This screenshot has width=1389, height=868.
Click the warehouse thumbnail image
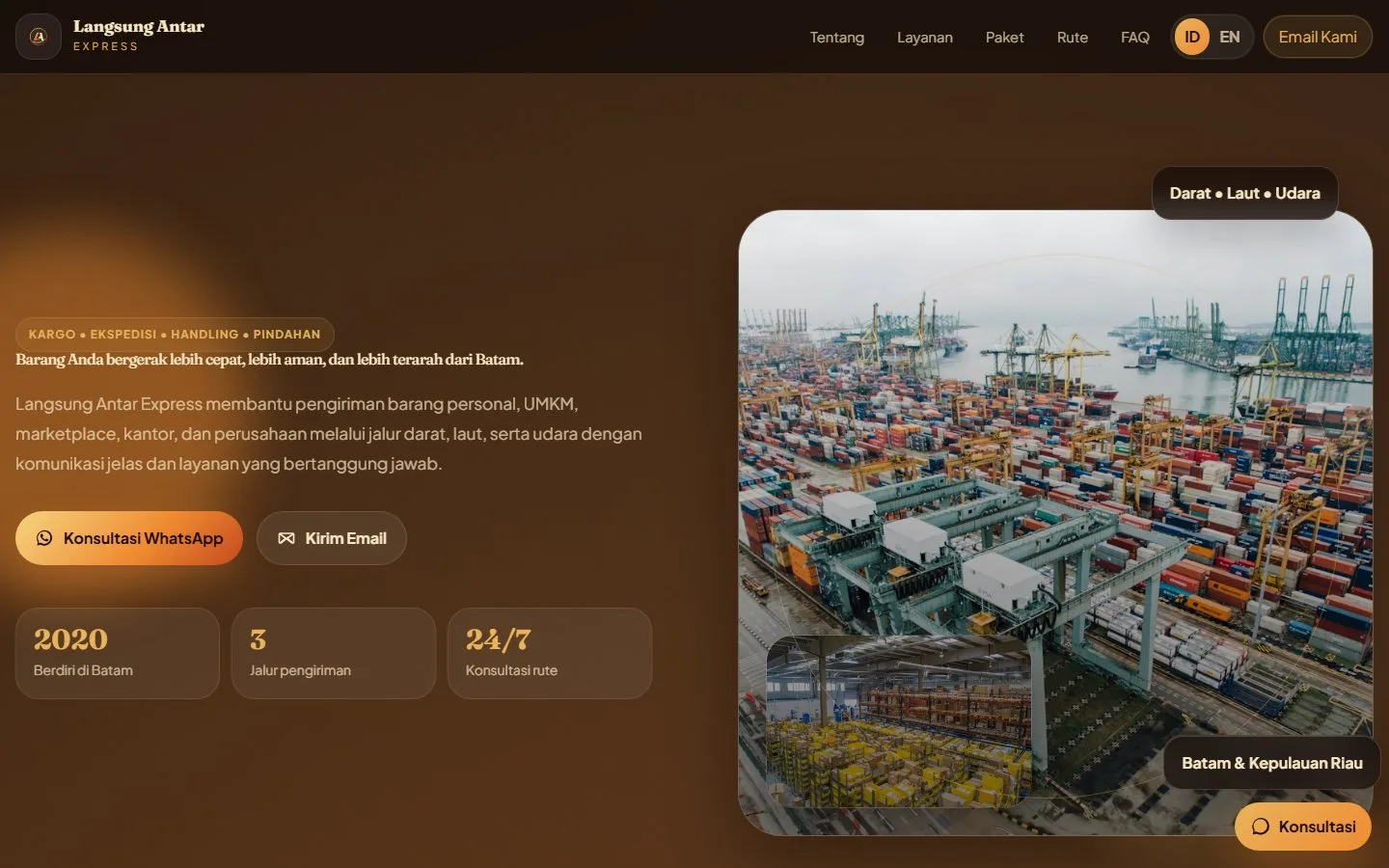point(899,721)
